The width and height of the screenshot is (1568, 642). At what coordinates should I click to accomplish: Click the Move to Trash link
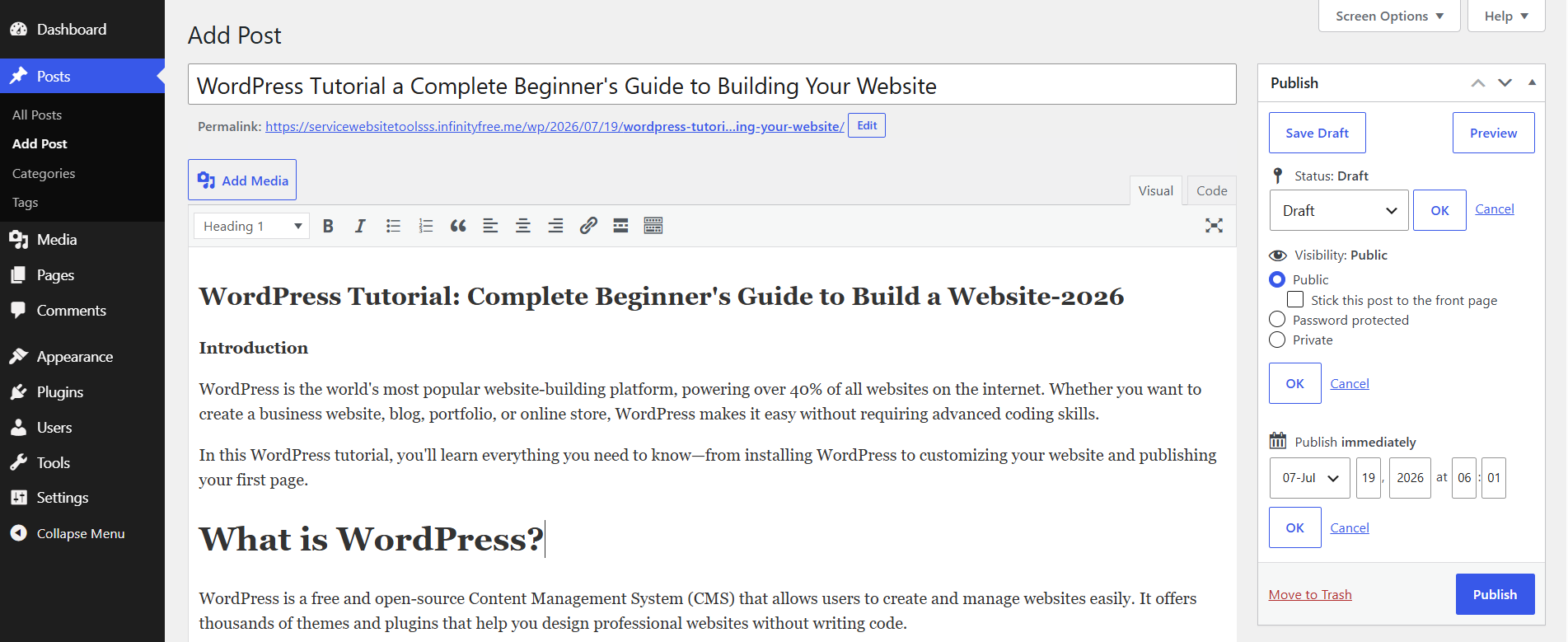[x=1310, y=594]
